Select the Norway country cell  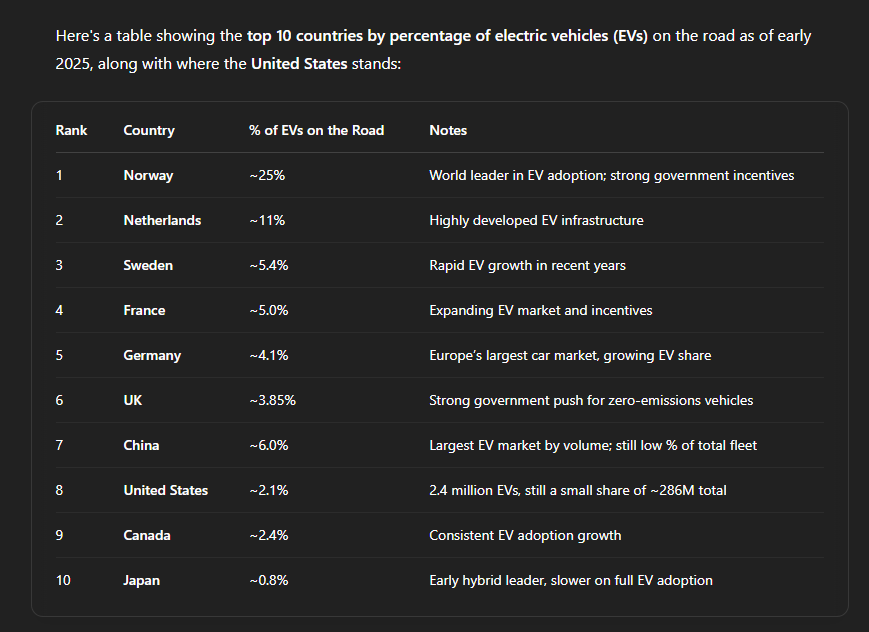tap(148, 176)
